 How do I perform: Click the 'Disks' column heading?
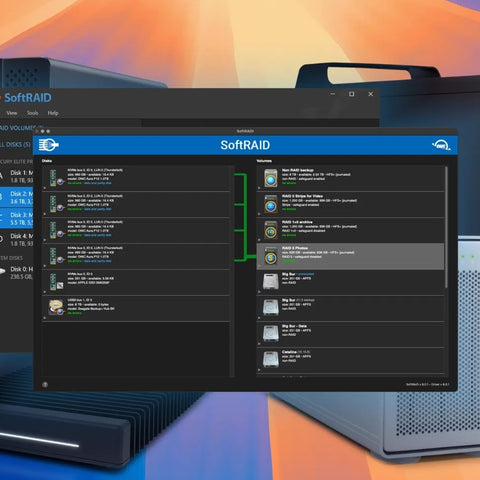click(x=47, y=161)
